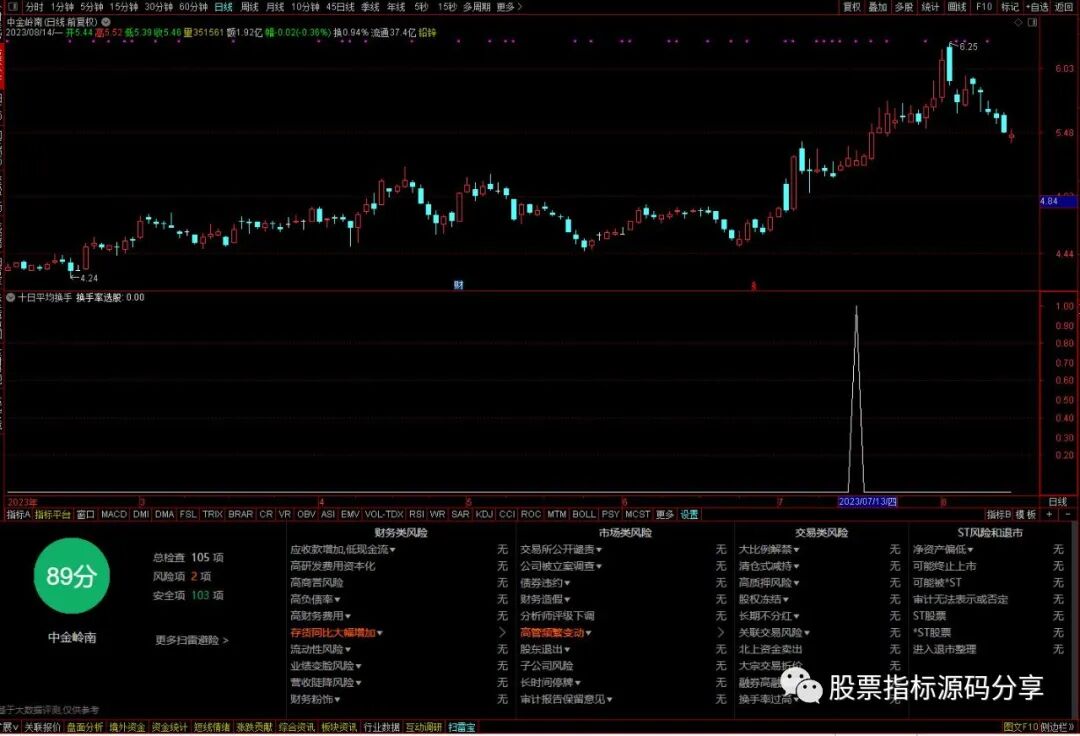The image size is (1080, 736).
Task: Click the 复权 button
Action: 852,7
